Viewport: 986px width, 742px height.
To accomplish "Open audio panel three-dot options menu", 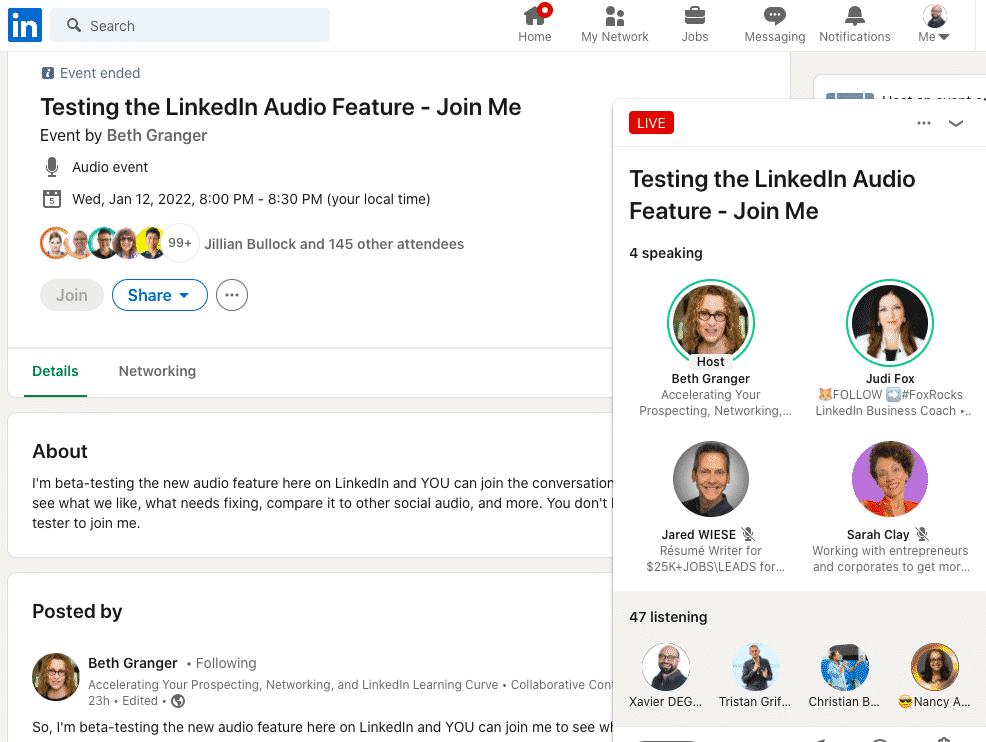I will (x=924, y=123).
